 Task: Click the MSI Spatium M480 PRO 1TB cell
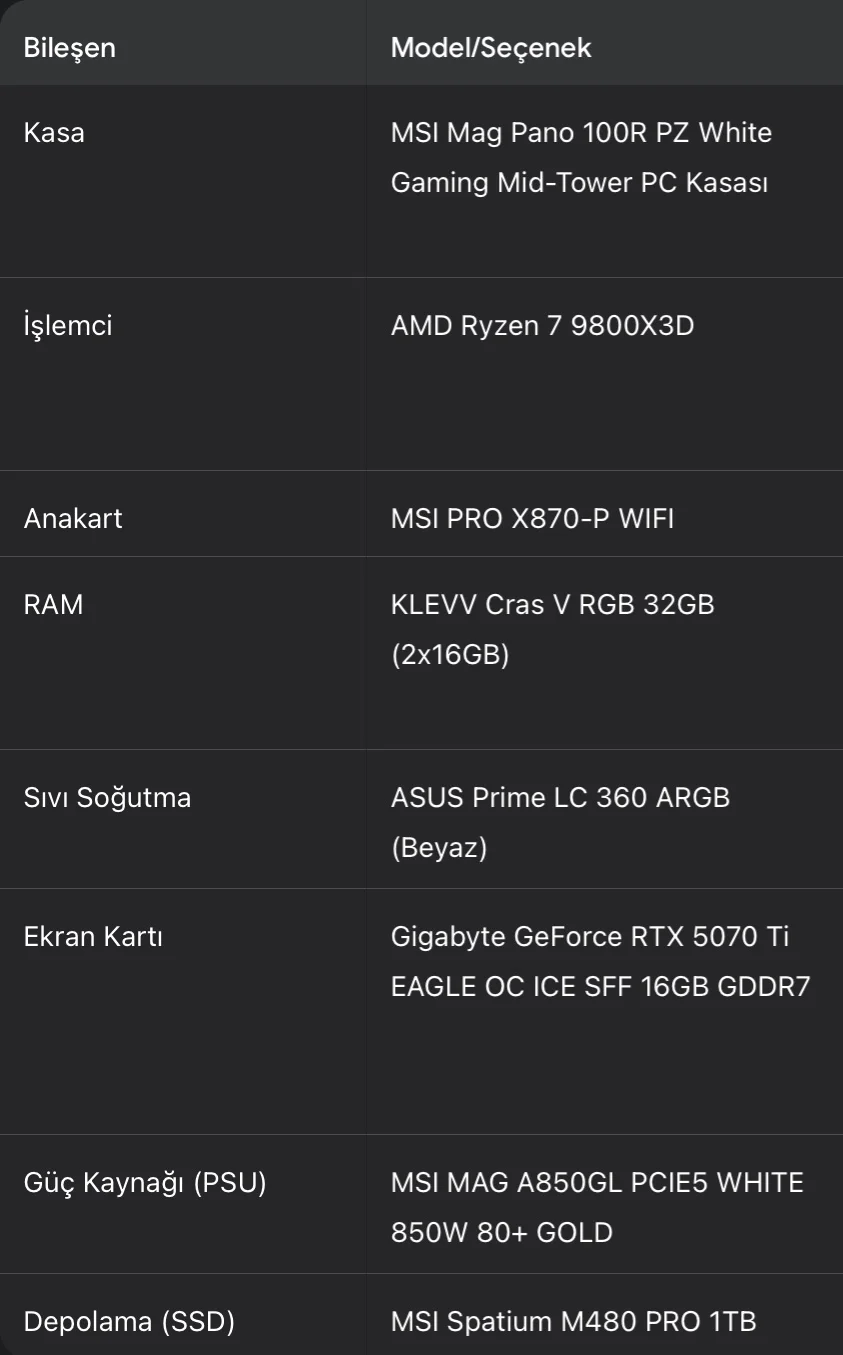click(x=573, y=1321)
